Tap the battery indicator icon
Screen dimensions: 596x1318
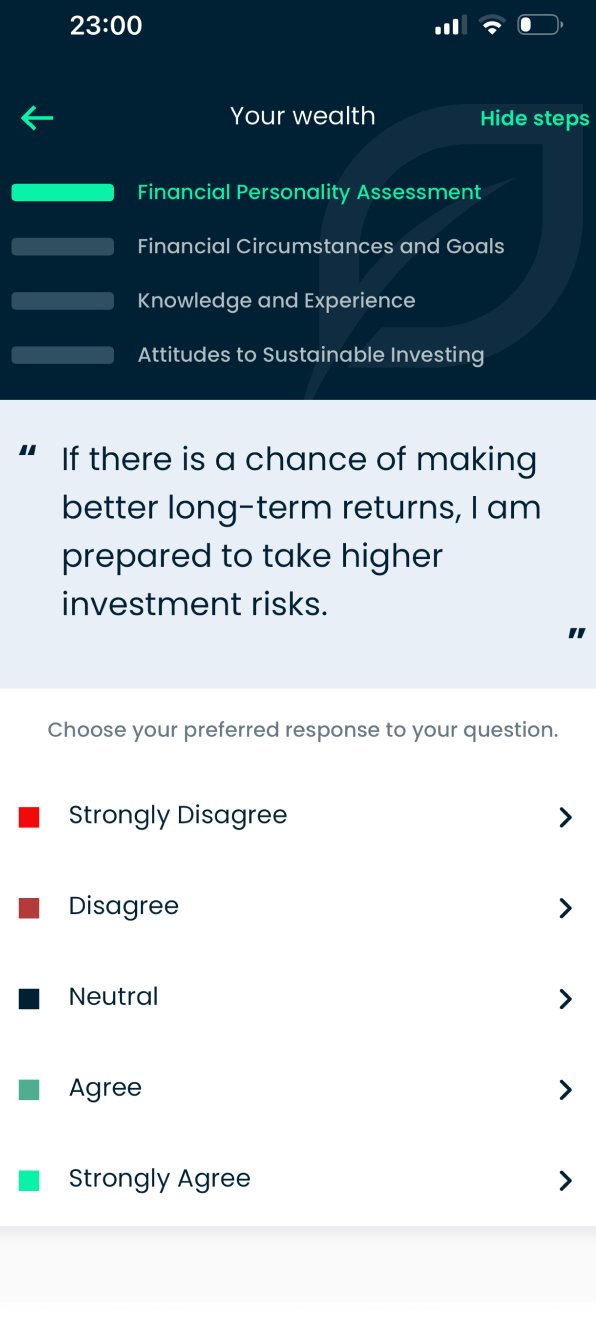[x=539, y=25]
